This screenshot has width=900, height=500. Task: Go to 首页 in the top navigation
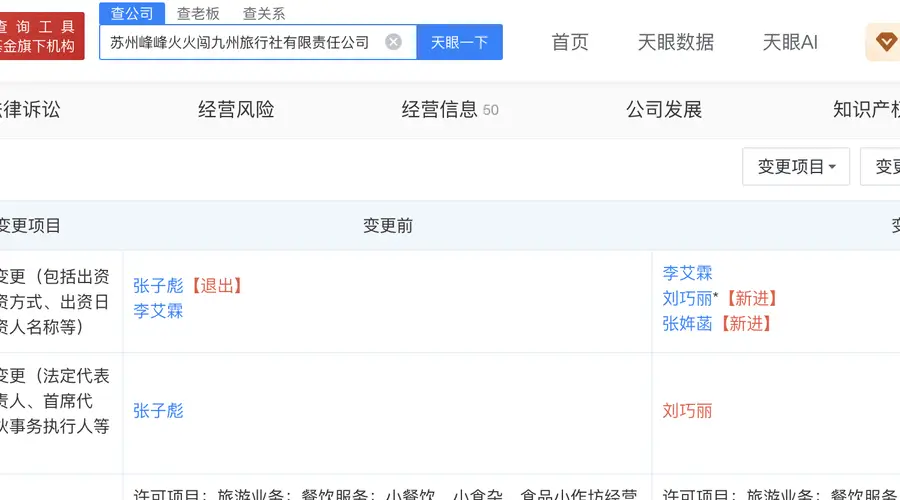click(570, 42)
